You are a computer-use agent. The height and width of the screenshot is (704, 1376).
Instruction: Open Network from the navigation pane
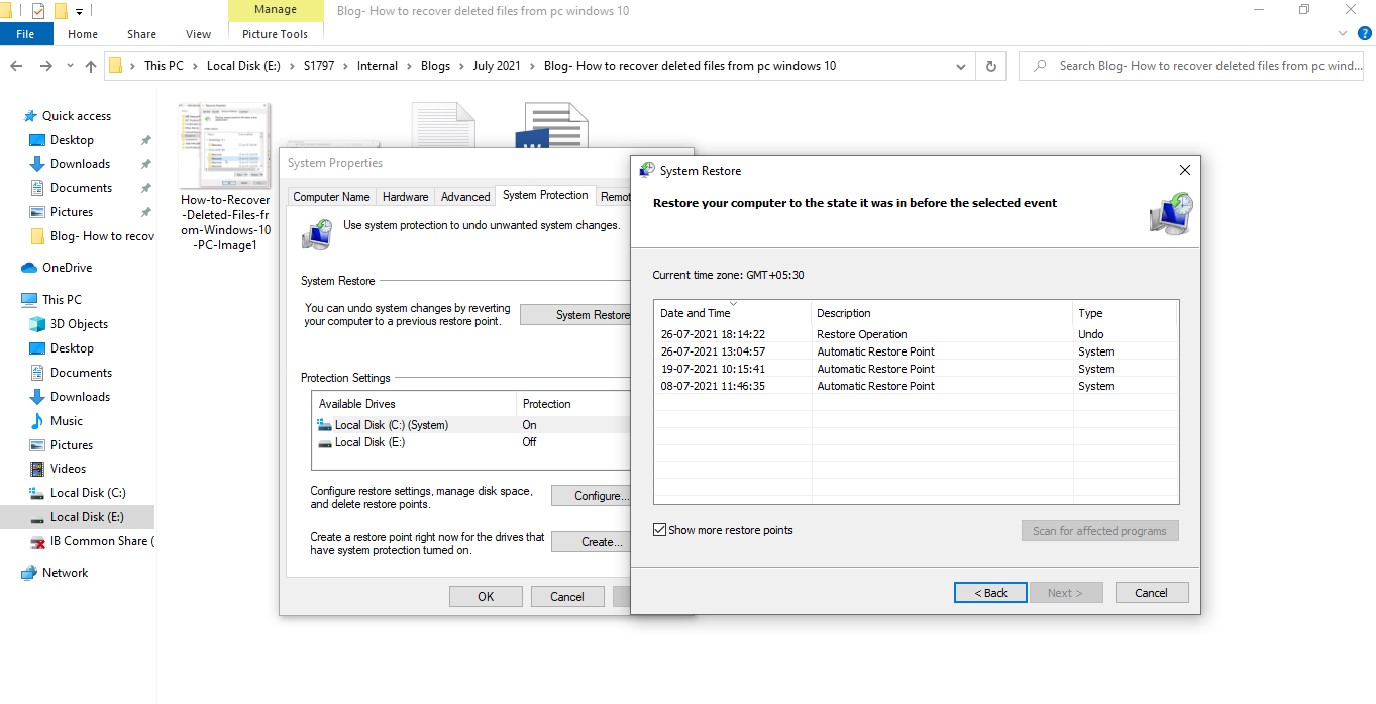63,572
